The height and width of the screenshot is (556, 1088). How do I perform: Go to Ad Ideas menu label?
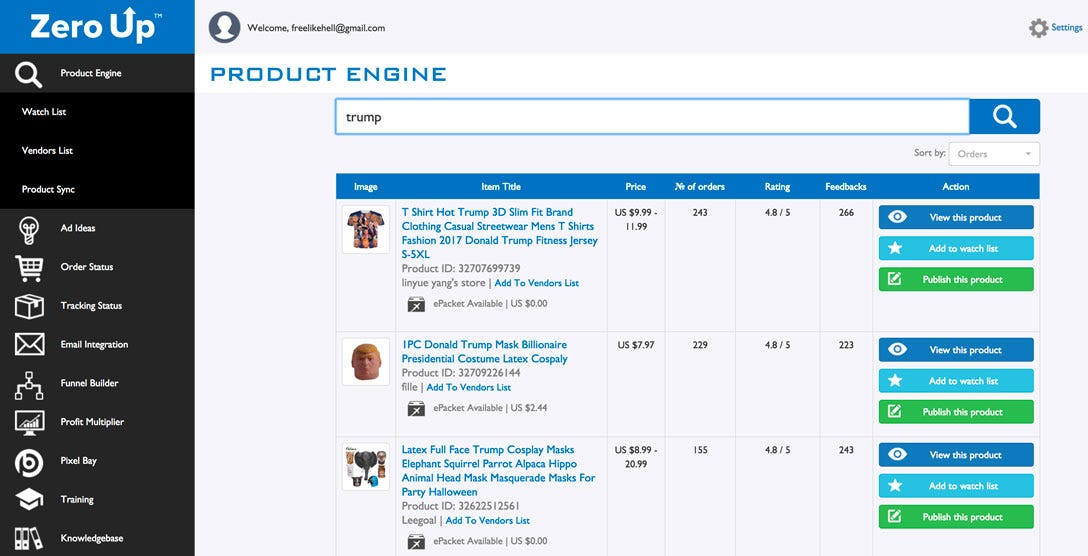[78, 228]
